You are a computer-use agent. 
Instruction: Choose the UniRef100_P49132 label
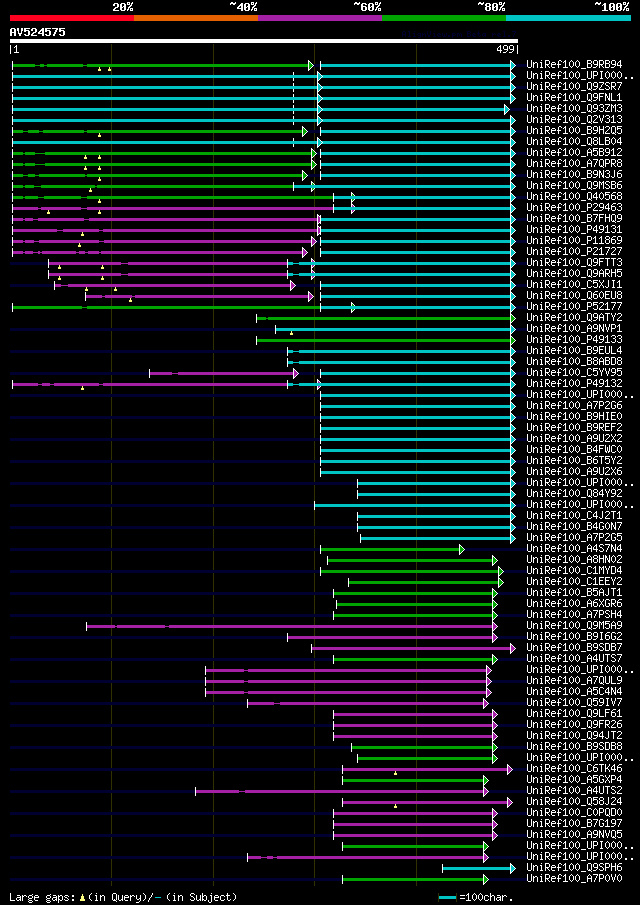(x=574, y=383)
